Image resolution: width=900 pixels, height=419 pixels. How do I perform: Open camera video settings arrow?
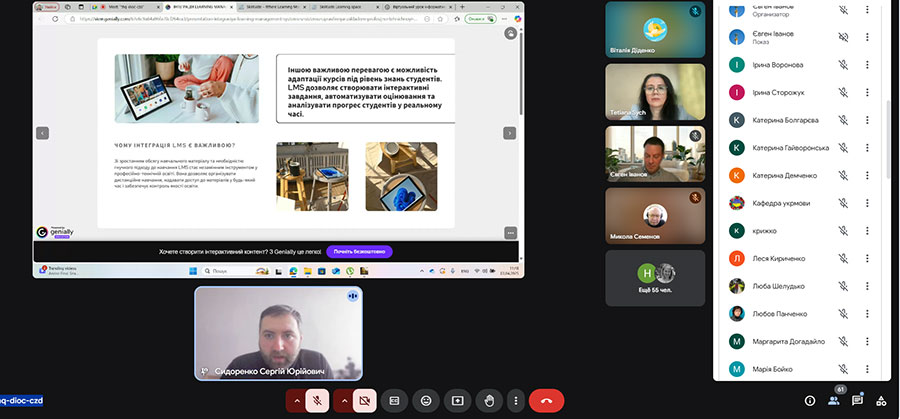pyautogui.click(x=344, y=401)
